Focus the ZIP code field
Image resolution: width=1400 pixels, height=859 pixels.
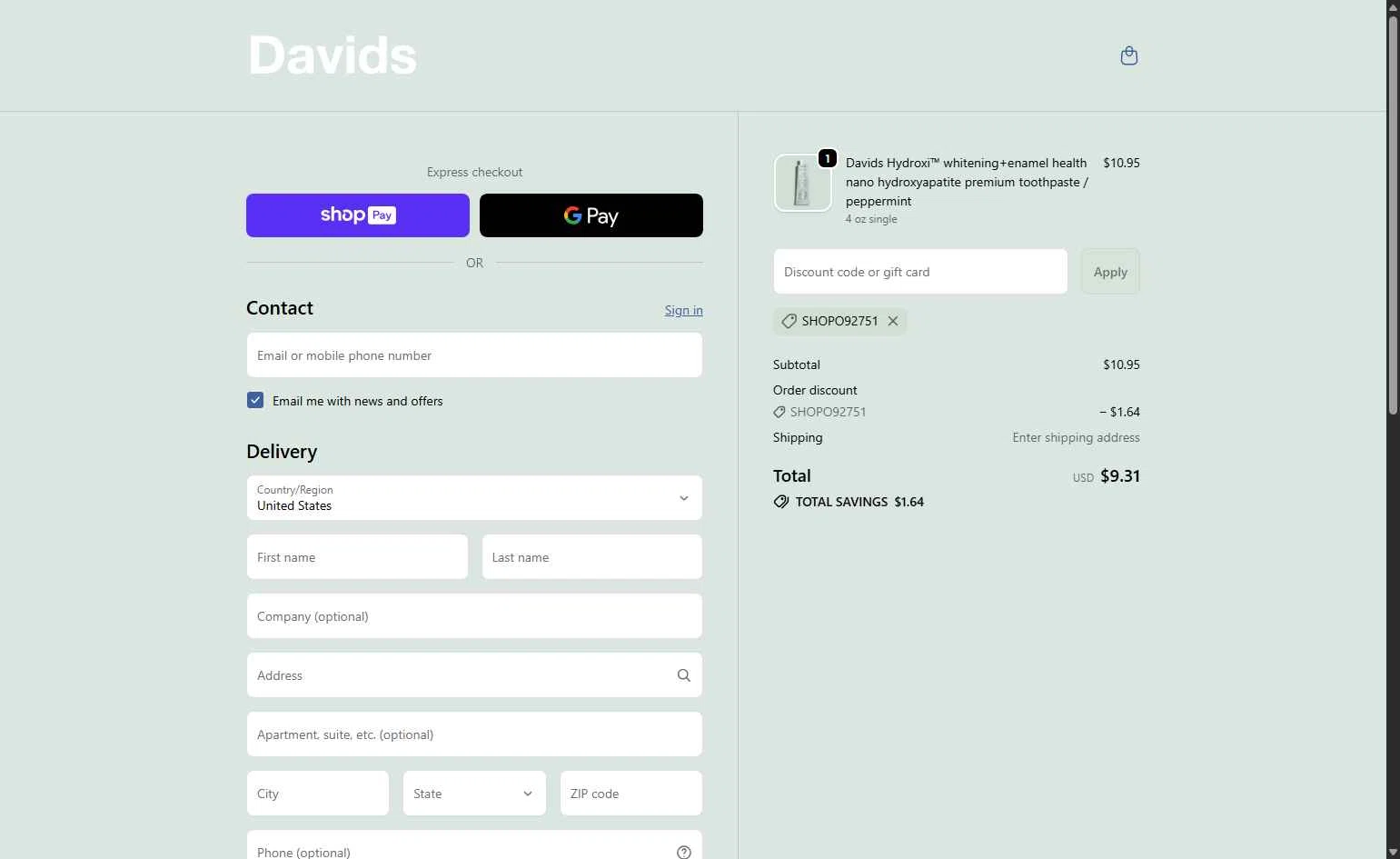click(631, 794)
